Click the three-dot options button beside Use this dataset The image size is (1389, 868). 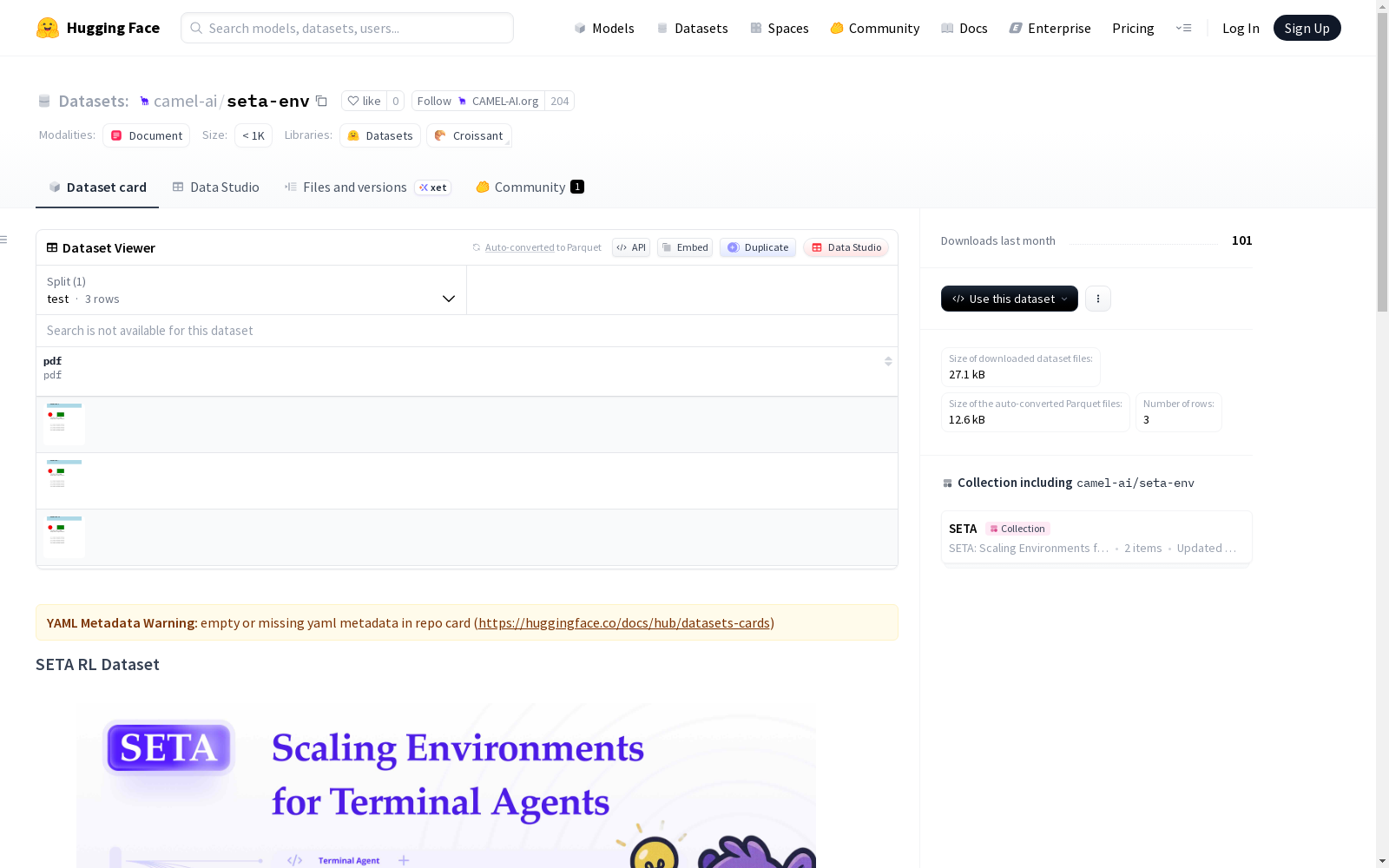pyautogui.click(x=1098, y=299)
